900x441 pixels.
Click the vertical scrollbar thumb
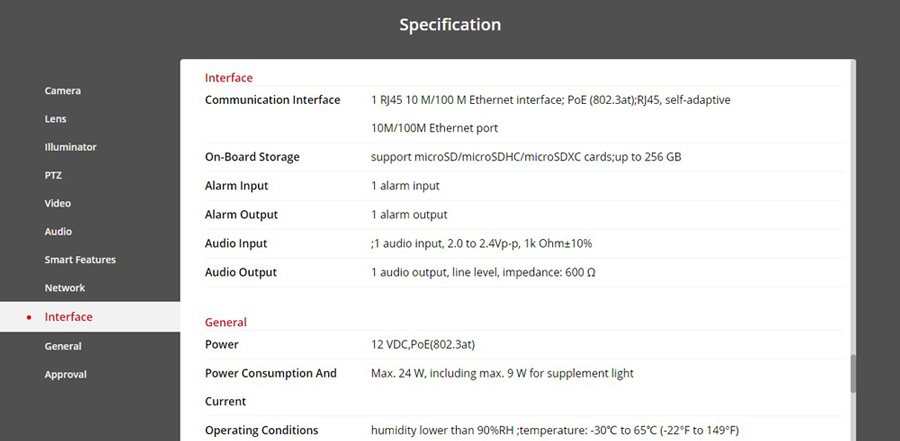853,374
